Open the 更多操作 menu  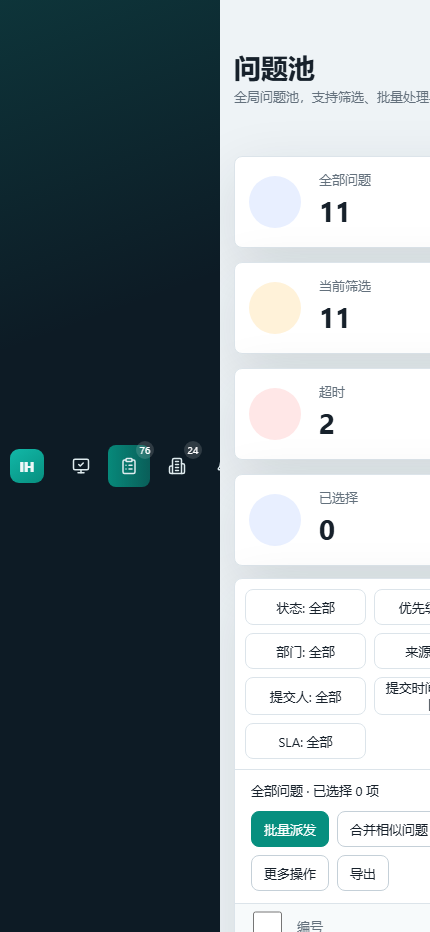[x=290, y=873]
